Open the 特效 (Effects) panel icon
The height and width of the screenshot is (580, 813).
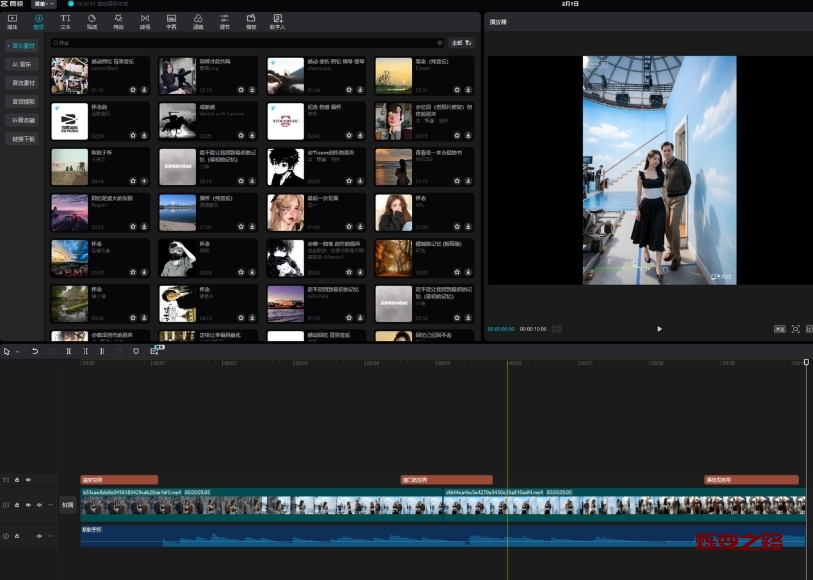click(x=119, y=21)
